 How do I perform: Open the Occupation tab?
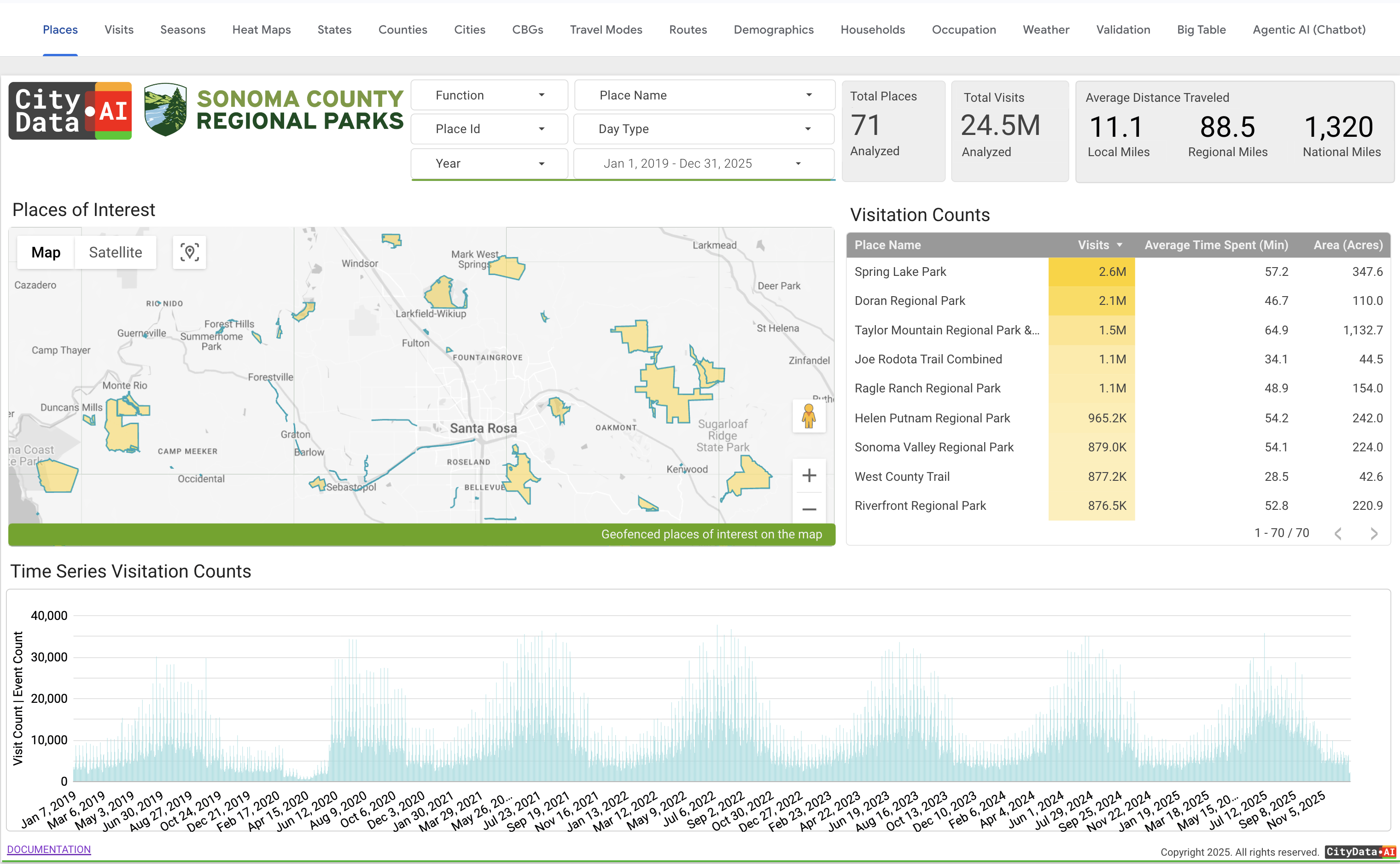964,30
